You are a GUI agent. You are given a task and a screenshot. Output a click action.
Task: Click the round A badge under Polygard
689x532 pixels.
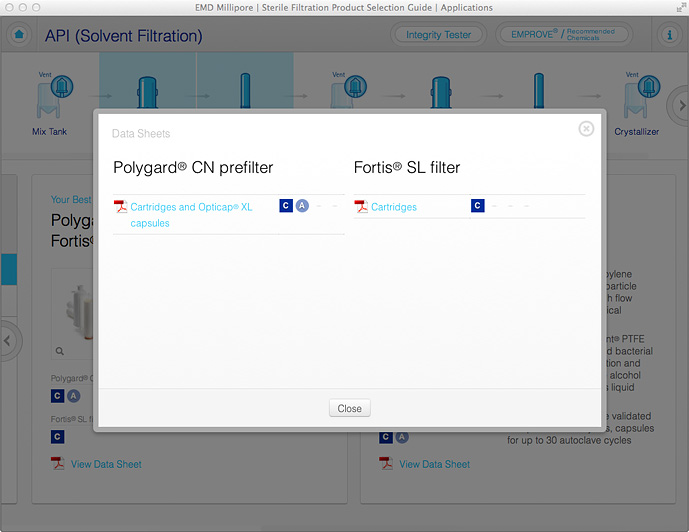tap(302, 206)
